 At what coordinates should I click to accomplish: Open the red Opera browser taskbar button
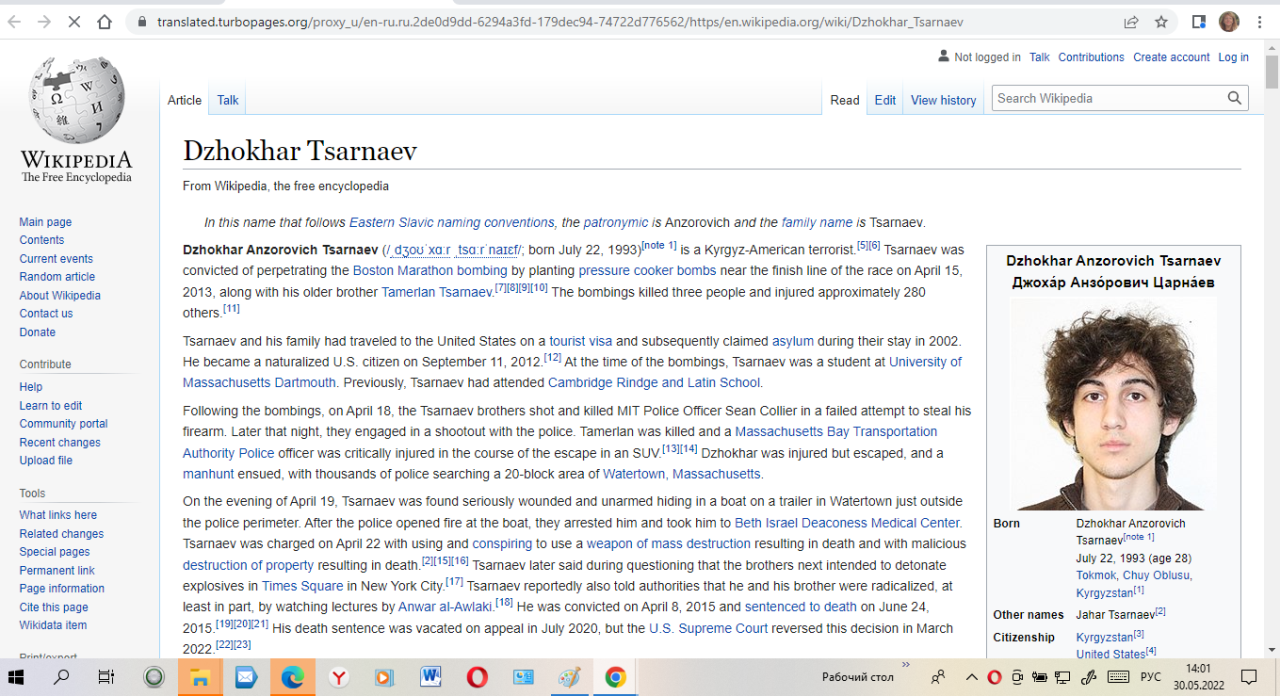tap(477, 677)
